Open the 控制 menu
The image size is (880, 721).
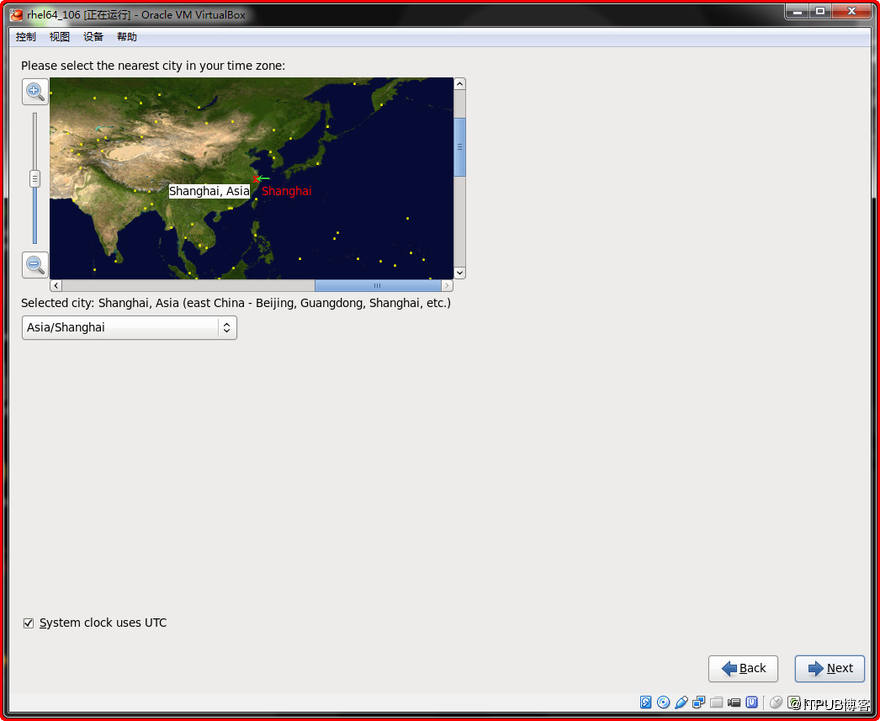(x=24, y=36)
